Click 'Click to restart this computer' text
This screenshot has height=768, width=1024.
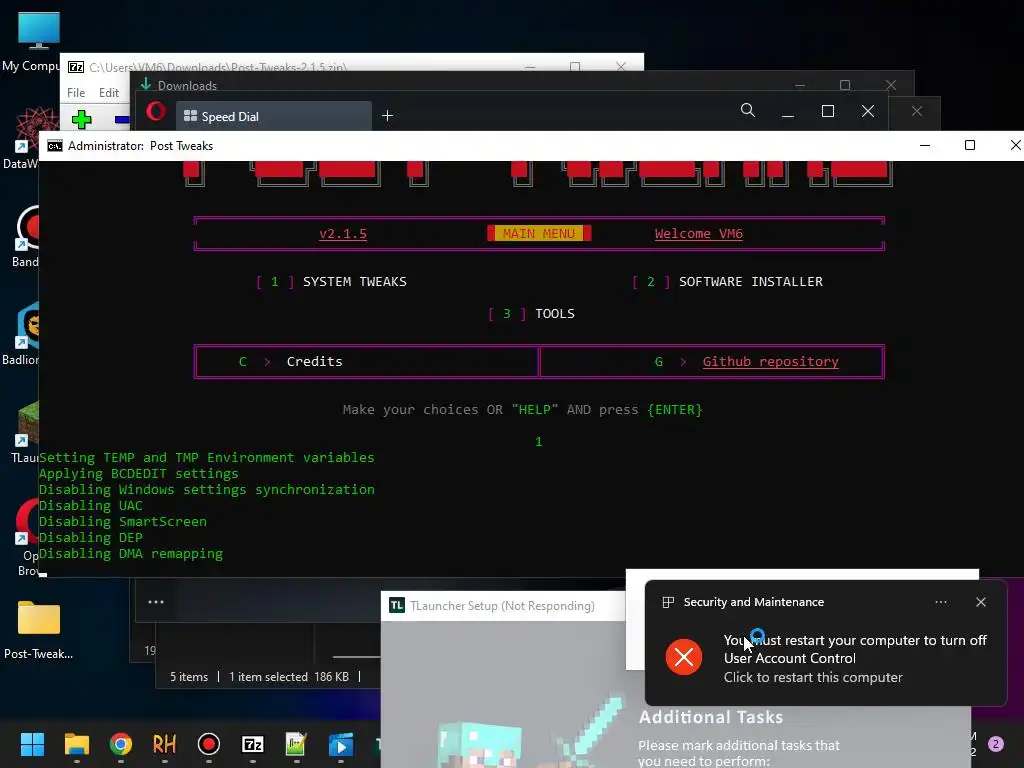click(813, 677)
